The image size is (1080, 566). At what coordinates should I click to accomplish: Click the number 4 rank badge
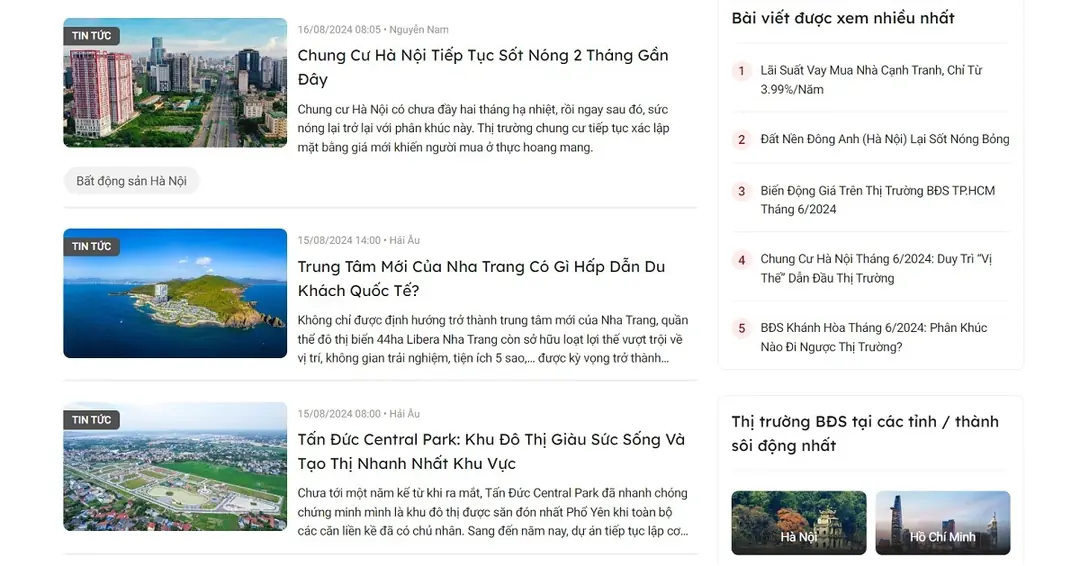point(741,260)
